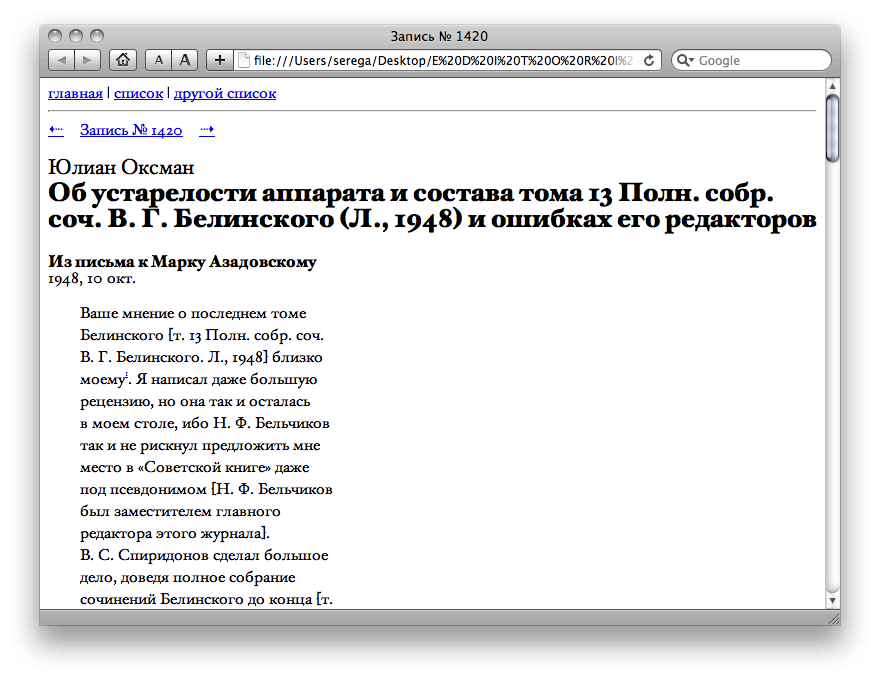Go back using the Safari back arrow
Image resolution: width=880 pixels, height=680 pixels.
pyautogui.click(x=62, y=60)
